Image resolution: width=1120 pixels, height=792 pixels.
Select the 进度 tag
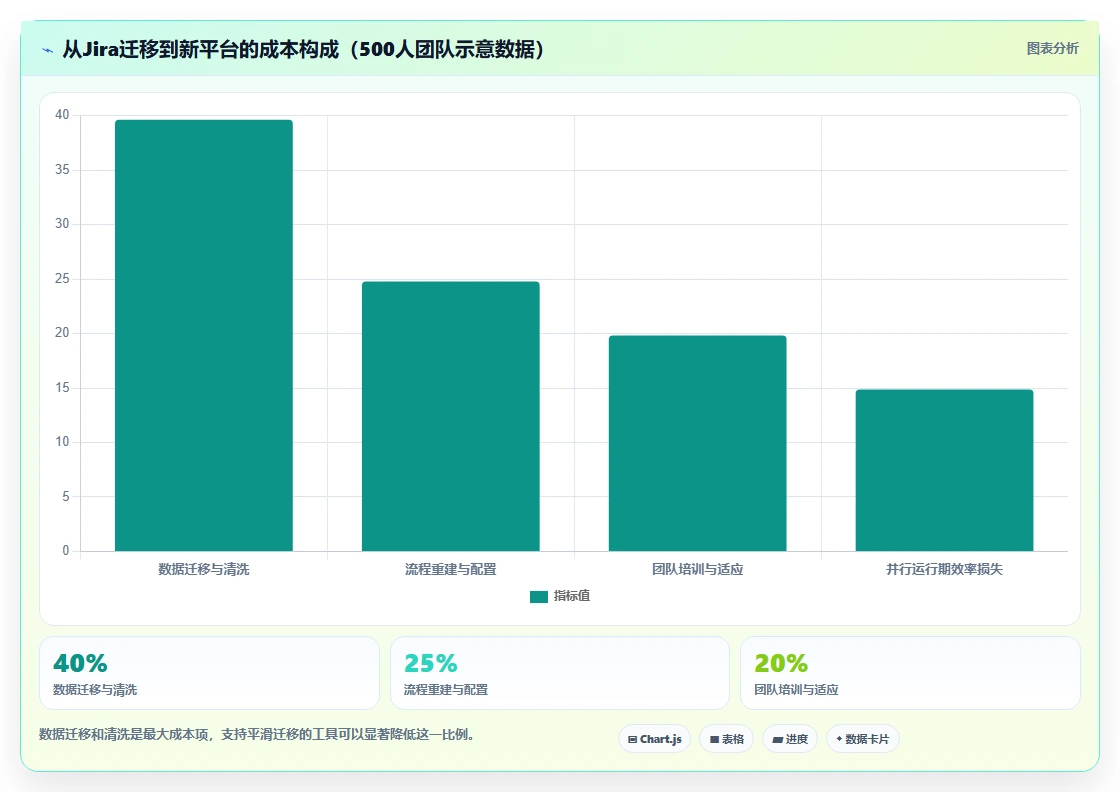coord(790,739)
